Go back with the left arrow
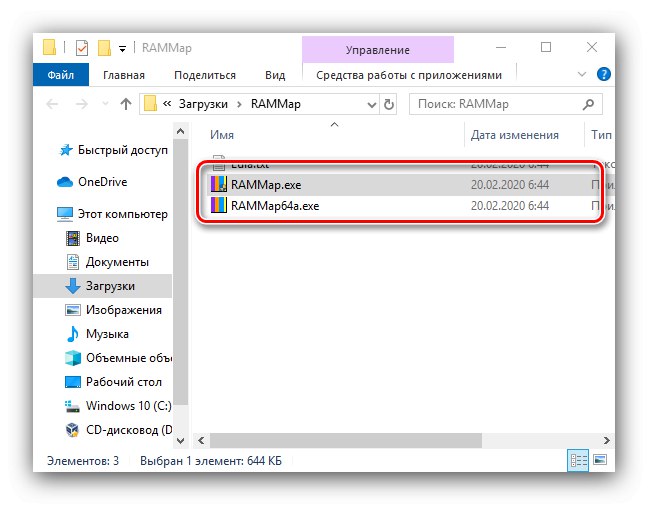The width and height of the screenshot is (648, 505). (52, 104)
